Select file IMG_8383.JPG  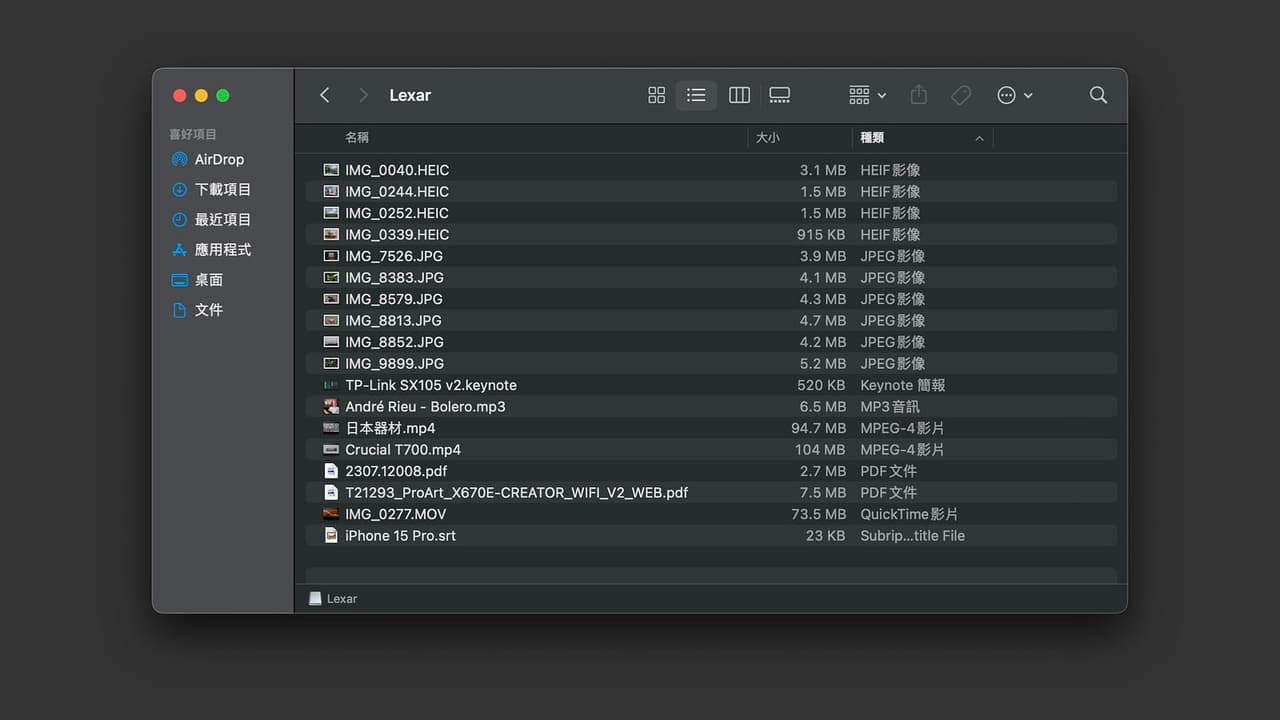(711, 277)
